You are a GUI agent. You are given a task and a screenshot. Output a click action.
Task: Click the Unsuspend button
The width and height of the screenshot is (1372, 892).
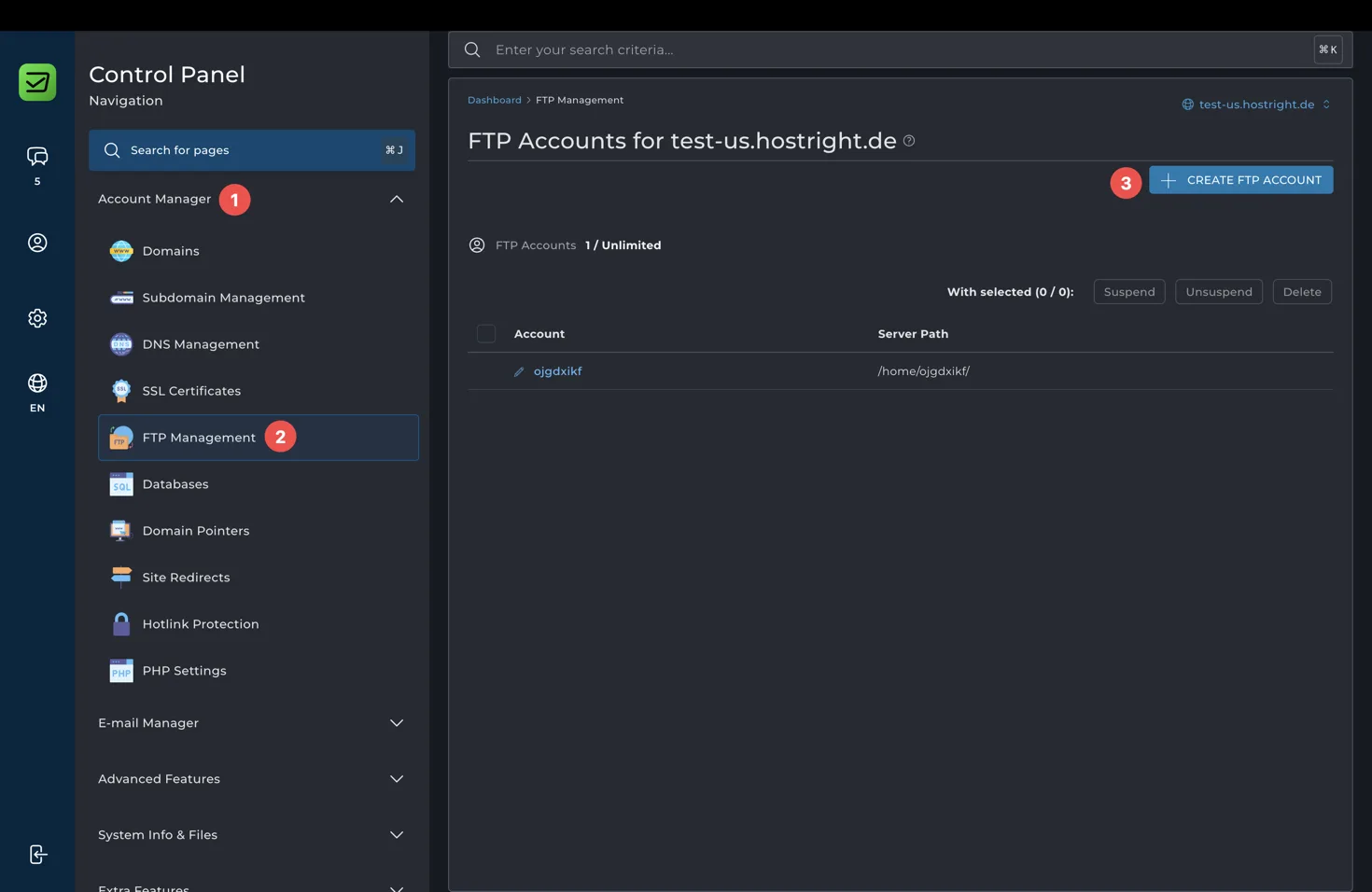pos(1219,292)
